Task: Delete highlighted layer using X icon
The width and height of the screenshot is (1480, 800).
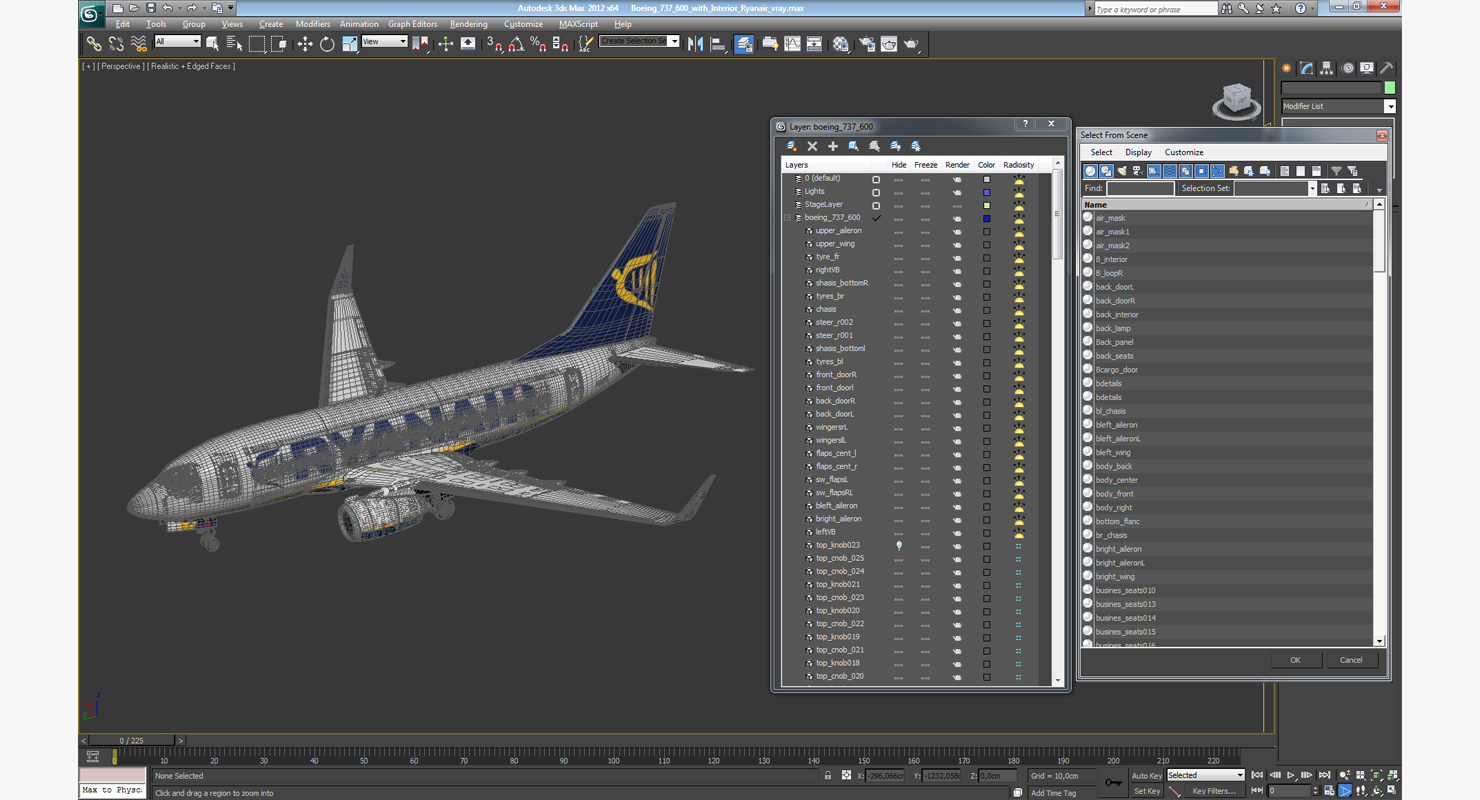Action: 812,146
